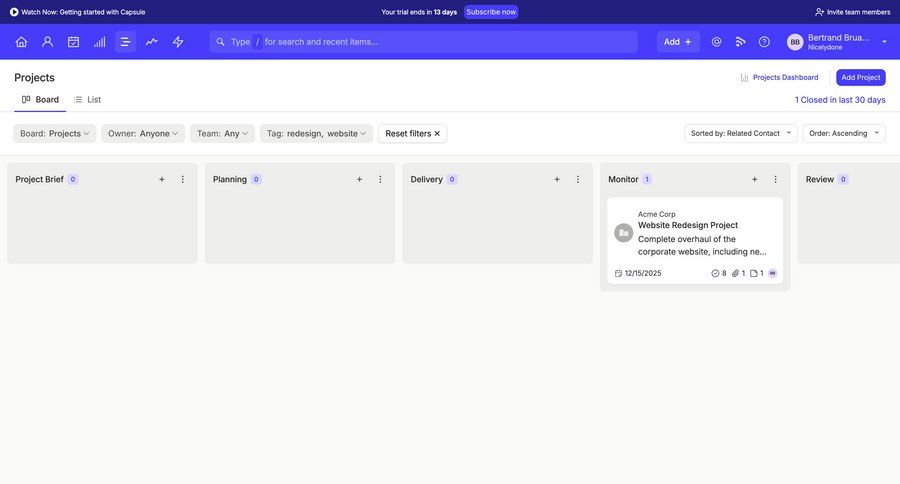Click the plus icon in Planning column
Image resolution: width=900 pixels, height=484 pixels.
(359, 179)
